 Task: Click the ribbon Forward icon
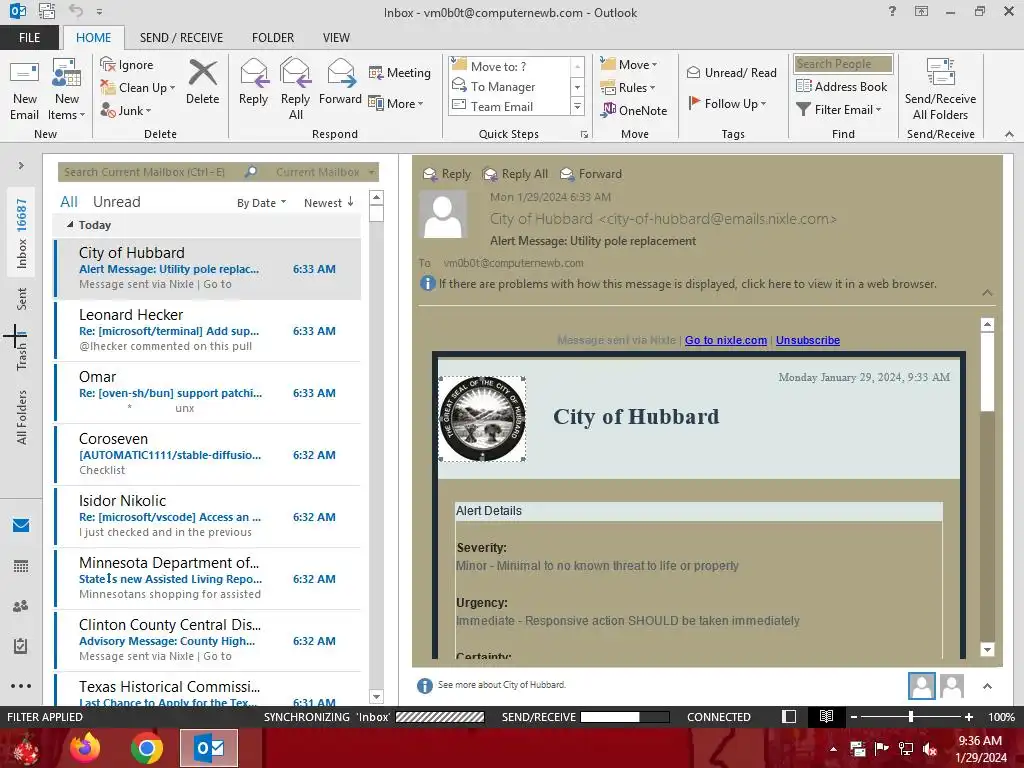[x=340, y=82]
